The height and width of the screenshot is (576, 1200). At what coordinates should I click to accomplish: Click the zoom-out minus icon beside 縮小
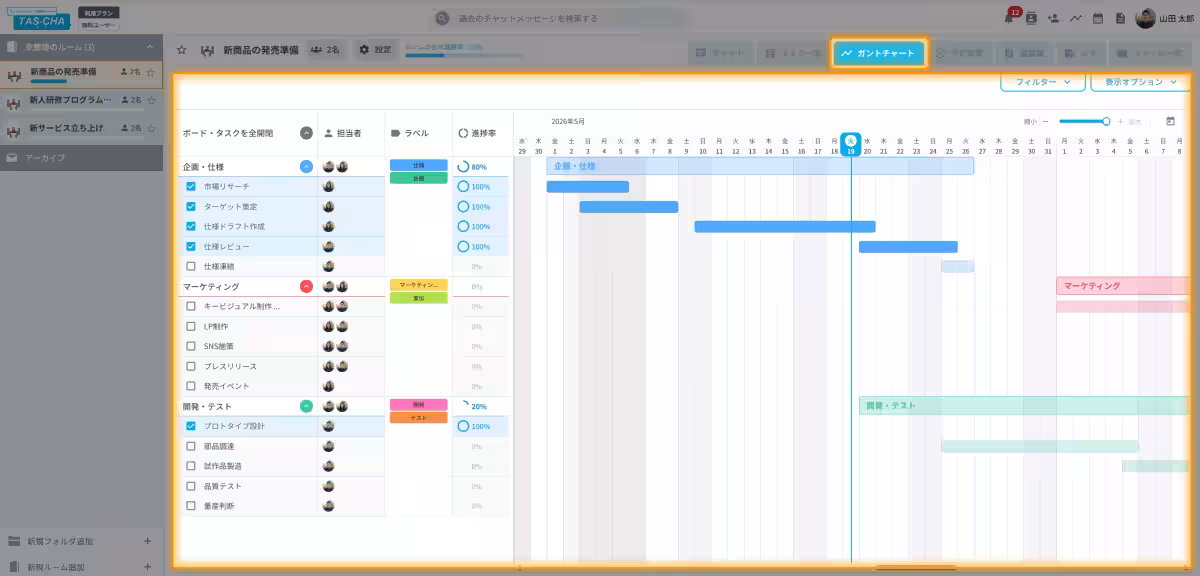tap(1046, 121)
